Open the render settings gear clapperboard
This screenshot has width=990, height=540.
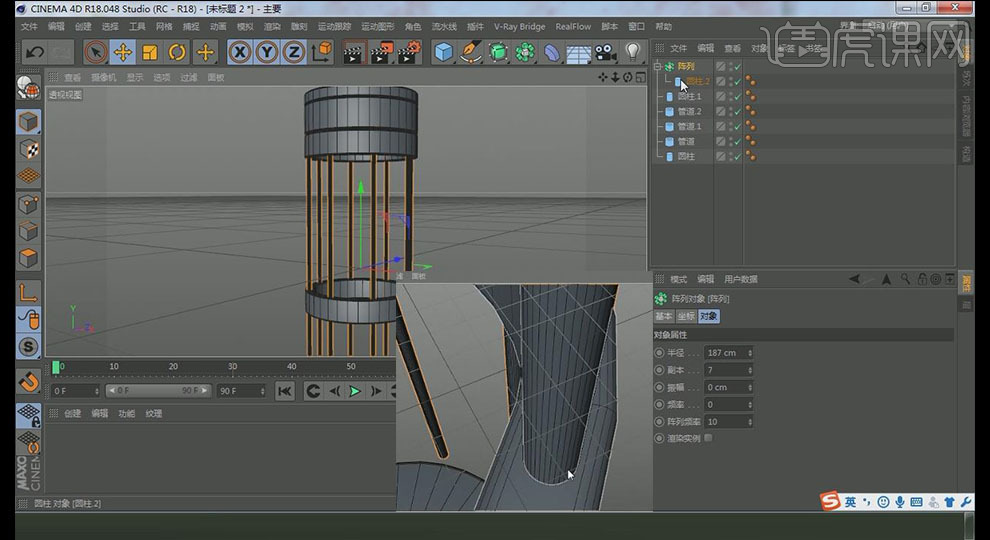pyautogui.click(x=409, y=52)
